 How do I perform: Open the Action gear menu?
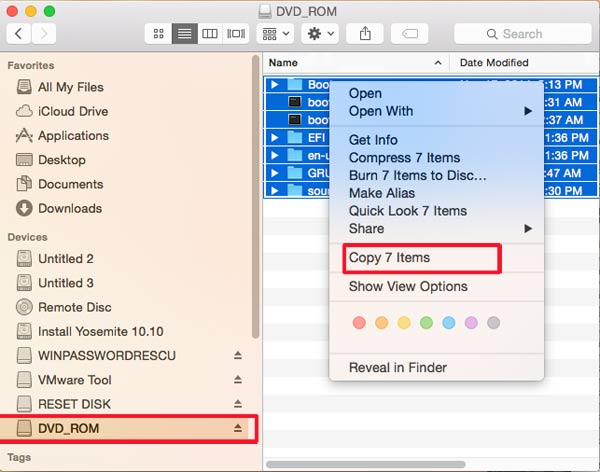[320, 34]
